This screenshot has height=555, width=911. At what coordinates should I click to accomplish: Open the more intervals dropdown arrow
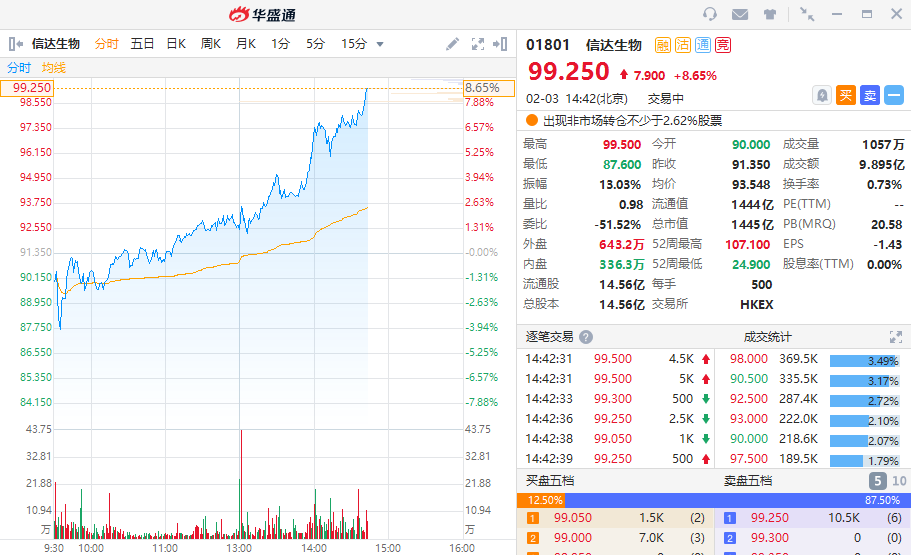(380, 44)
